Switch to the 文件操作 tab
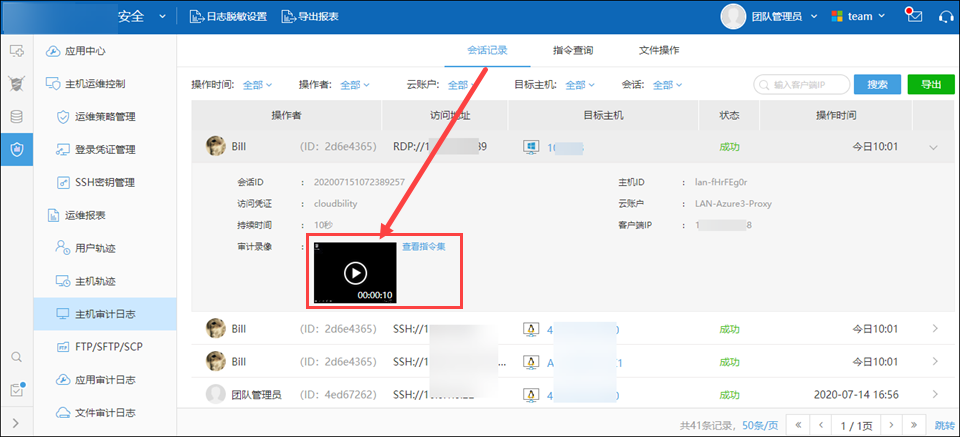This screenshot has width=960, height=438. 659,51
